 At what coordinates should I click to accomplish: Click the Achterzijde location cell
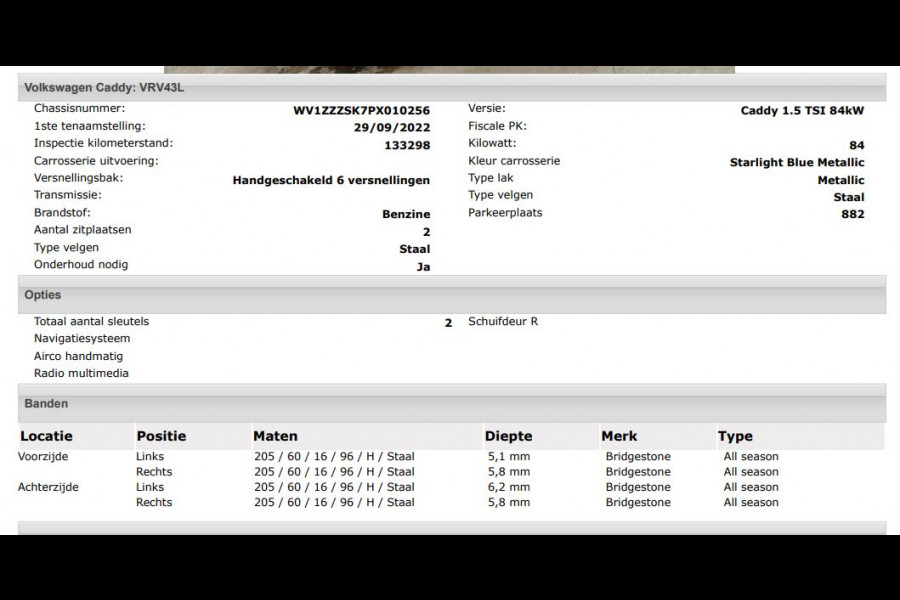pos(48,487)
